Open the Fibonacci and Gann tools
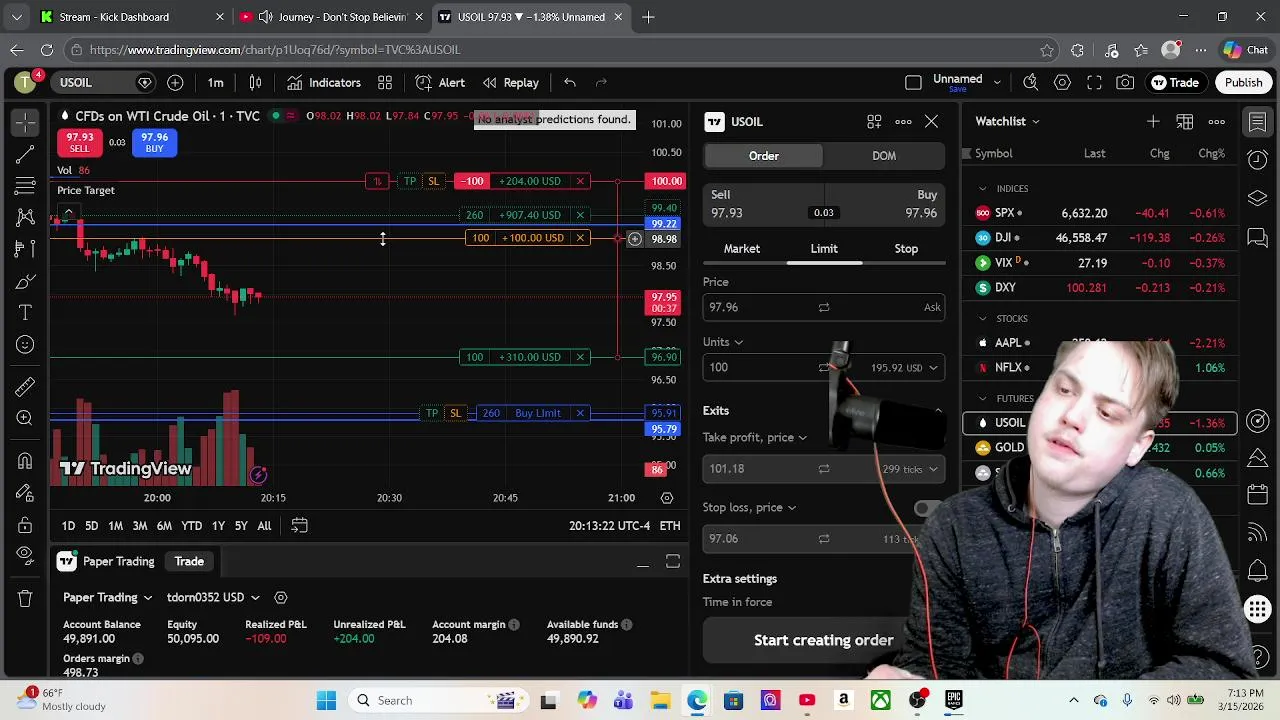 pyautogui.click(x=25, y=186)
